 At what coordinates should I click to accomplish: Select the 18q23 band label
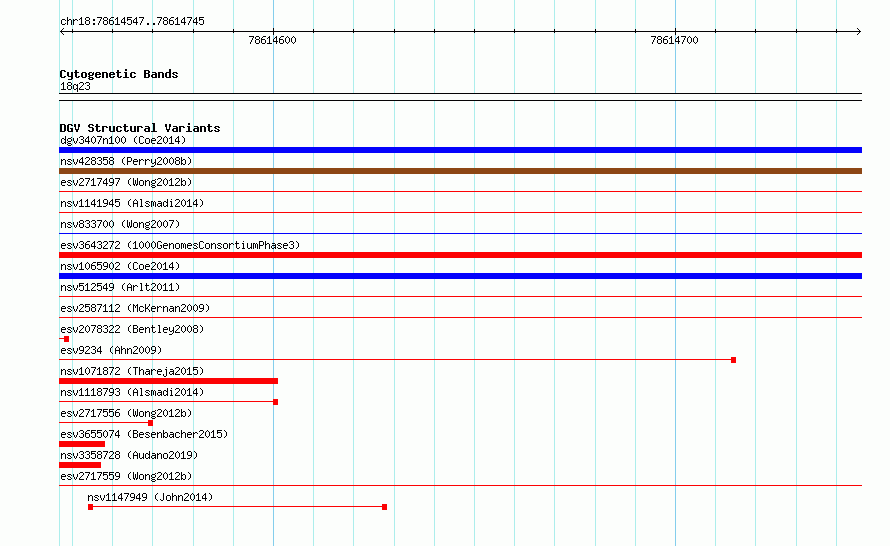75,86
